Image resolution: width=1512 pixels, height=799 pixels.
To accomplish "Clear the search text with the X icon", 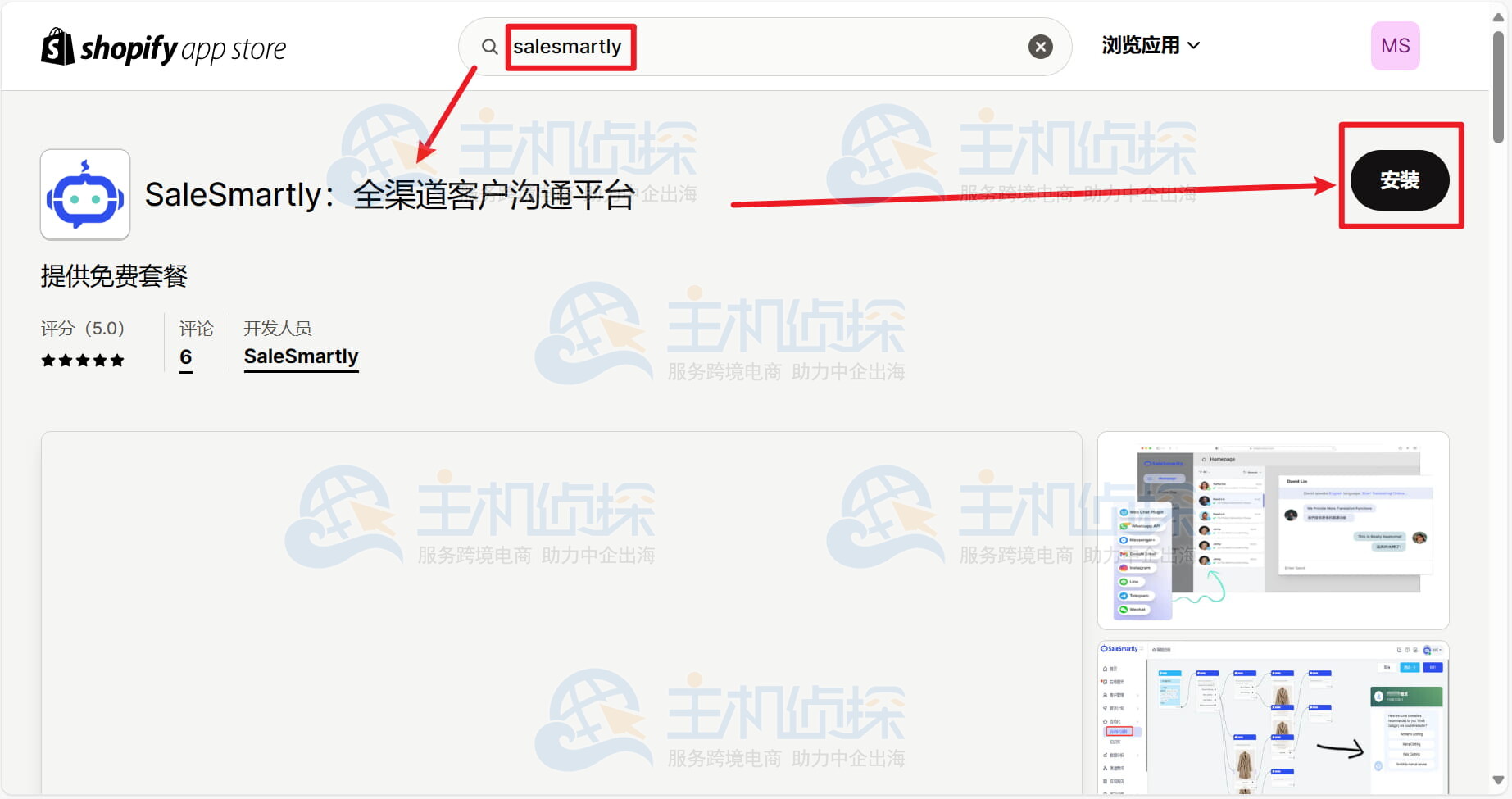I will point(1040,47).
